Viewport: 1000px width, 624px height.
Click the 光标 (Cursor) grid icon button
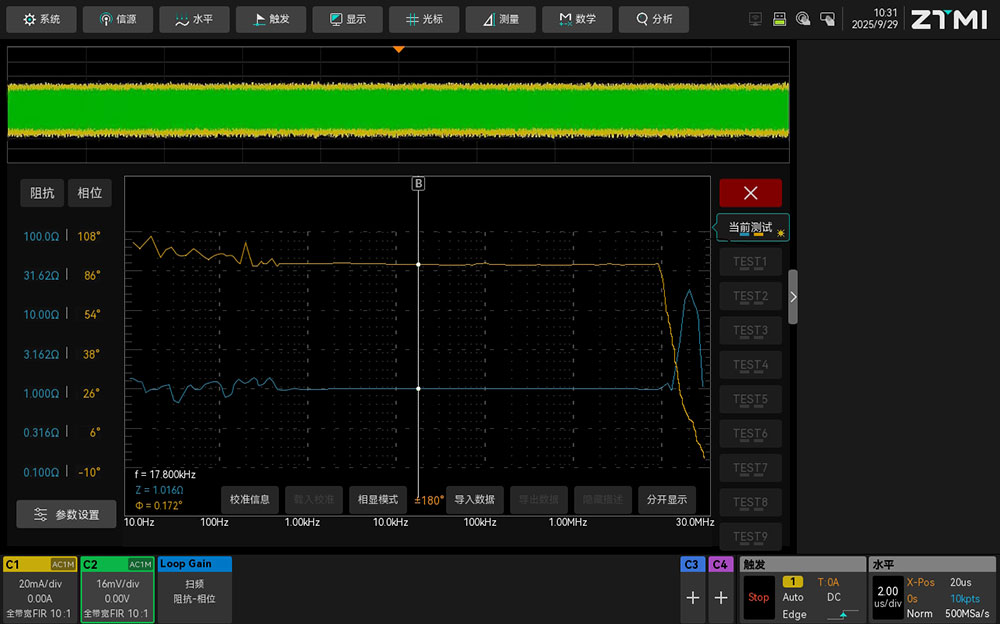point(424,19)
